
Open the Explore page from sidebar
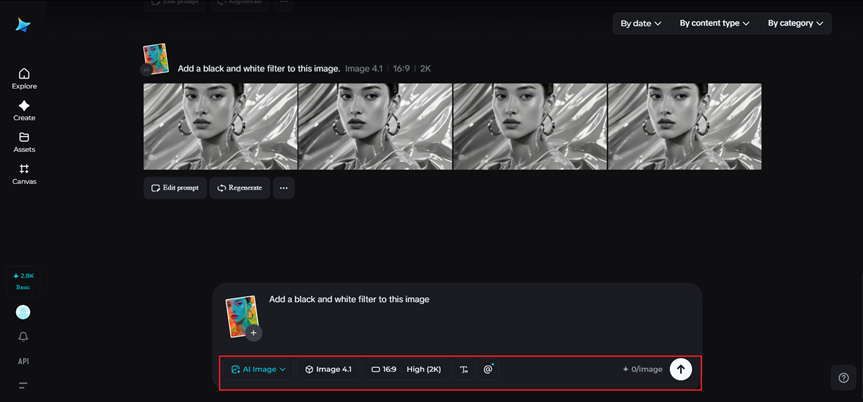click(24, 78)
